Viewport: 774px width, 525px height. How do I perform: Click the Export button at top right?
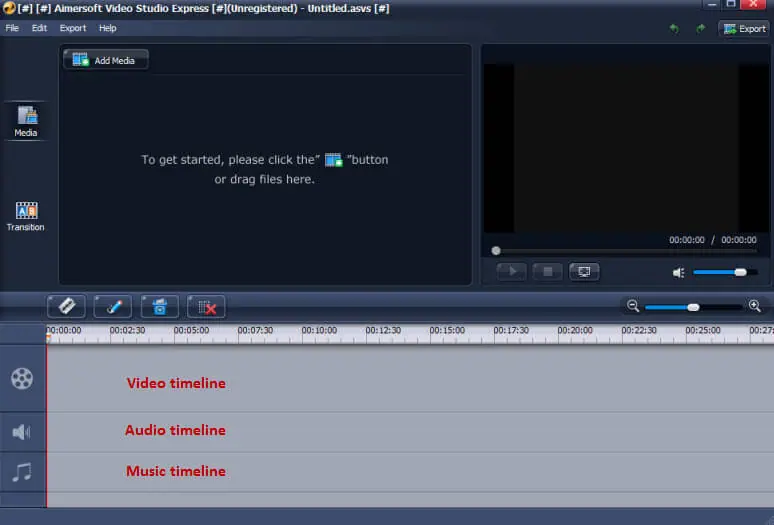coord(744,29)
